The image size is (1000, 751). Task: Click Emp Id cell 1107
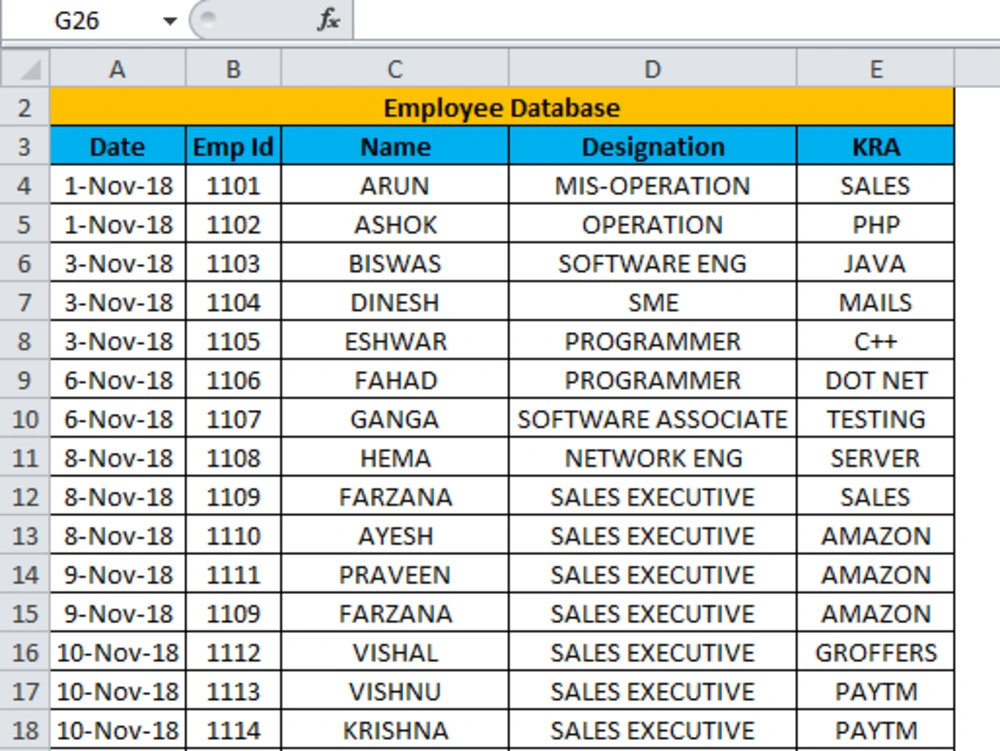(x=233, y=419)
